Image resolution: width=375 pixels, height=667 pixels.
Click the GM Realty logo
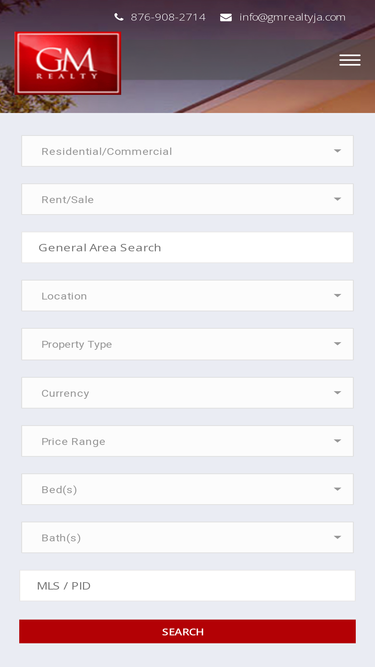click(x=68, y=63)
